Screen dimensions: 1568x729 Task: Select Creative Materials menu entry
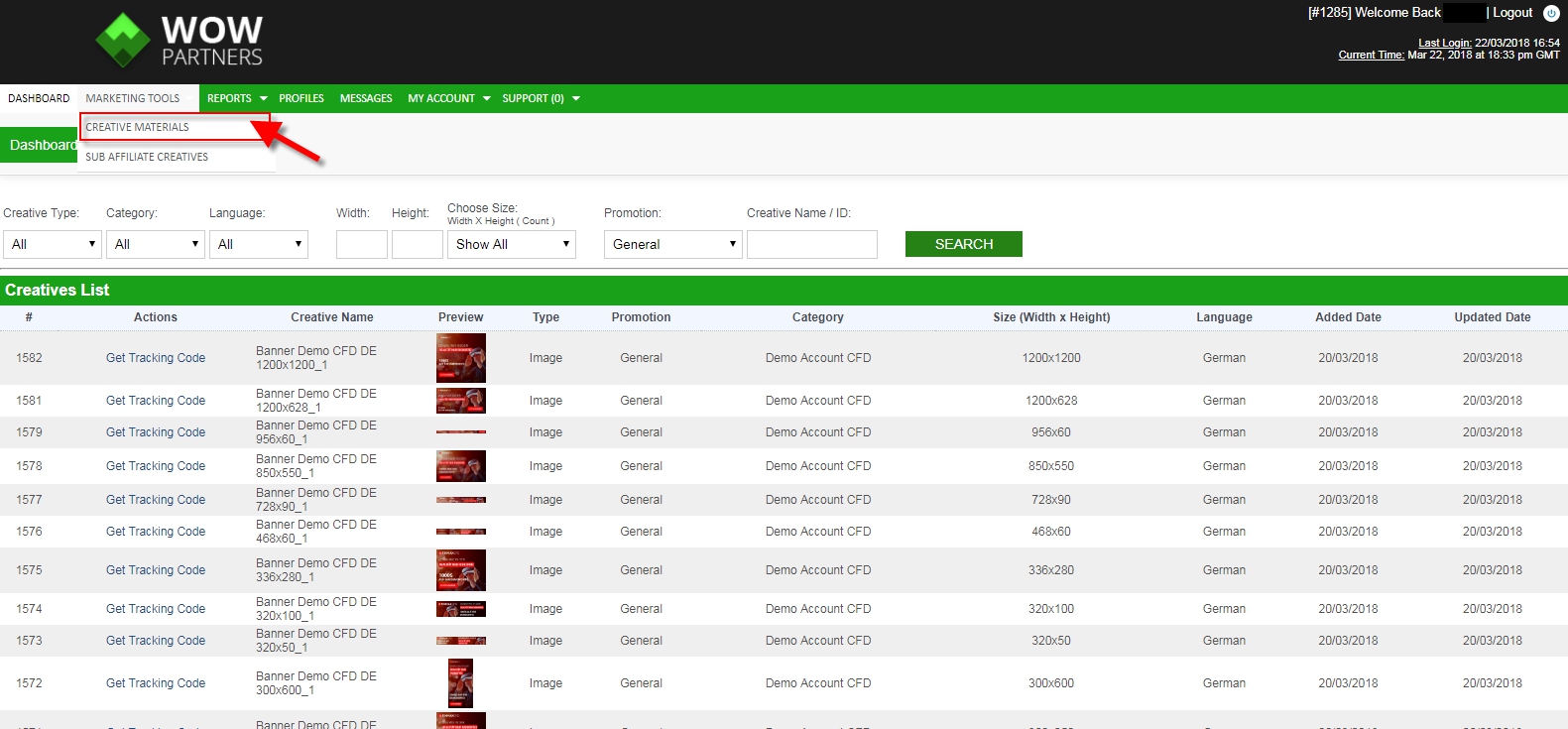(138, 127)
